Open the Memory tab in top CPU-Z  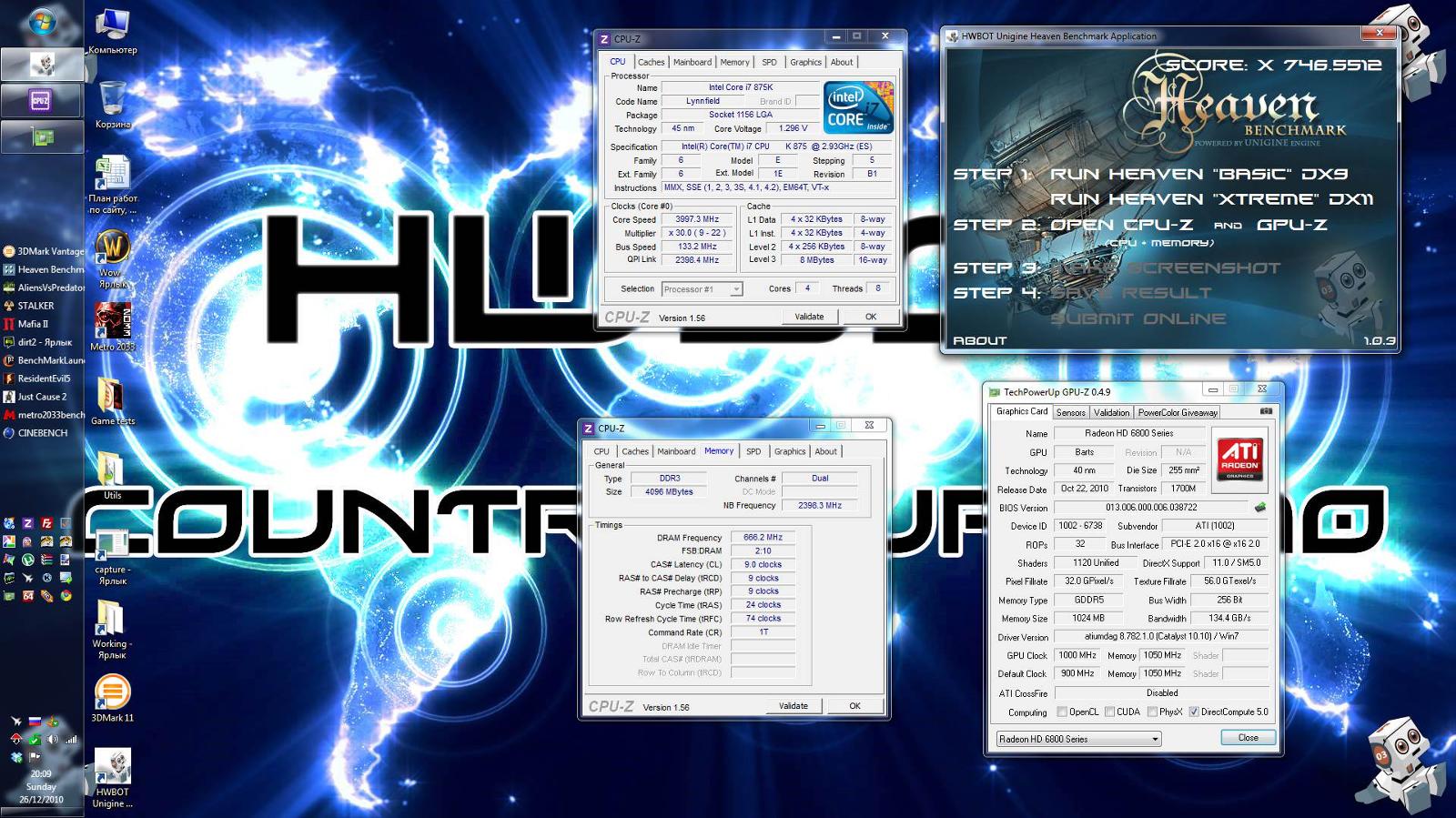[x=735, y=62]
